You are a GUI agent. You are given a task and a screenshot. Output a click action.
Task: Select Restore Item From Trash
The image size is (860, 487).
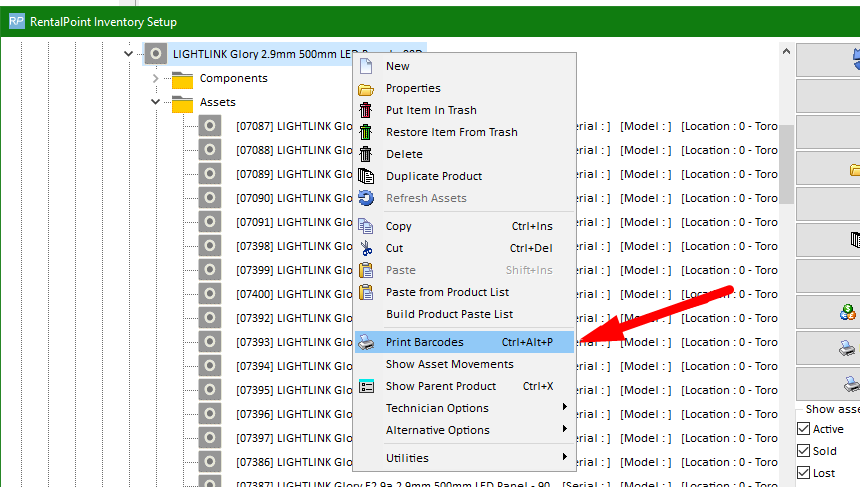click(x=465, y=132)
